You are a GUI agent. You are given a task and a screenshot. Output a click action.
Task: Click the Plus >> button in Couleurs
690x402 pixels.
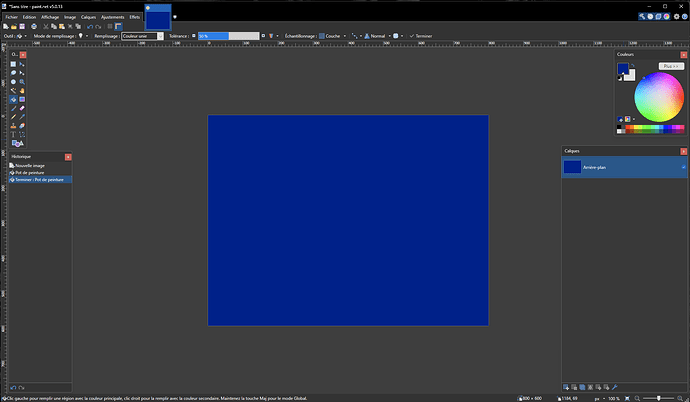671,66
